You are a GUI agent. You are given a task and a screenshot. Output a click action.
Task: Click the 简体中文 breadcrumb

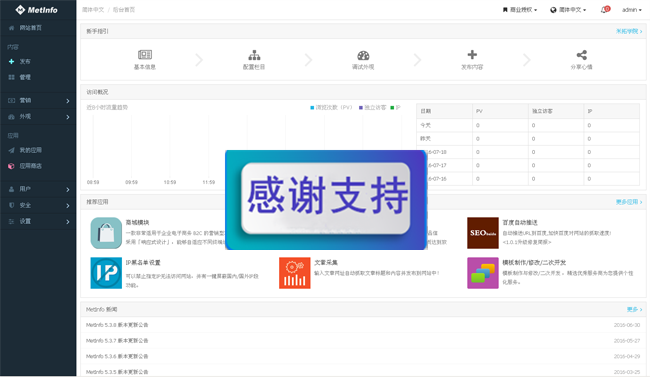click(x=93, y=10)
